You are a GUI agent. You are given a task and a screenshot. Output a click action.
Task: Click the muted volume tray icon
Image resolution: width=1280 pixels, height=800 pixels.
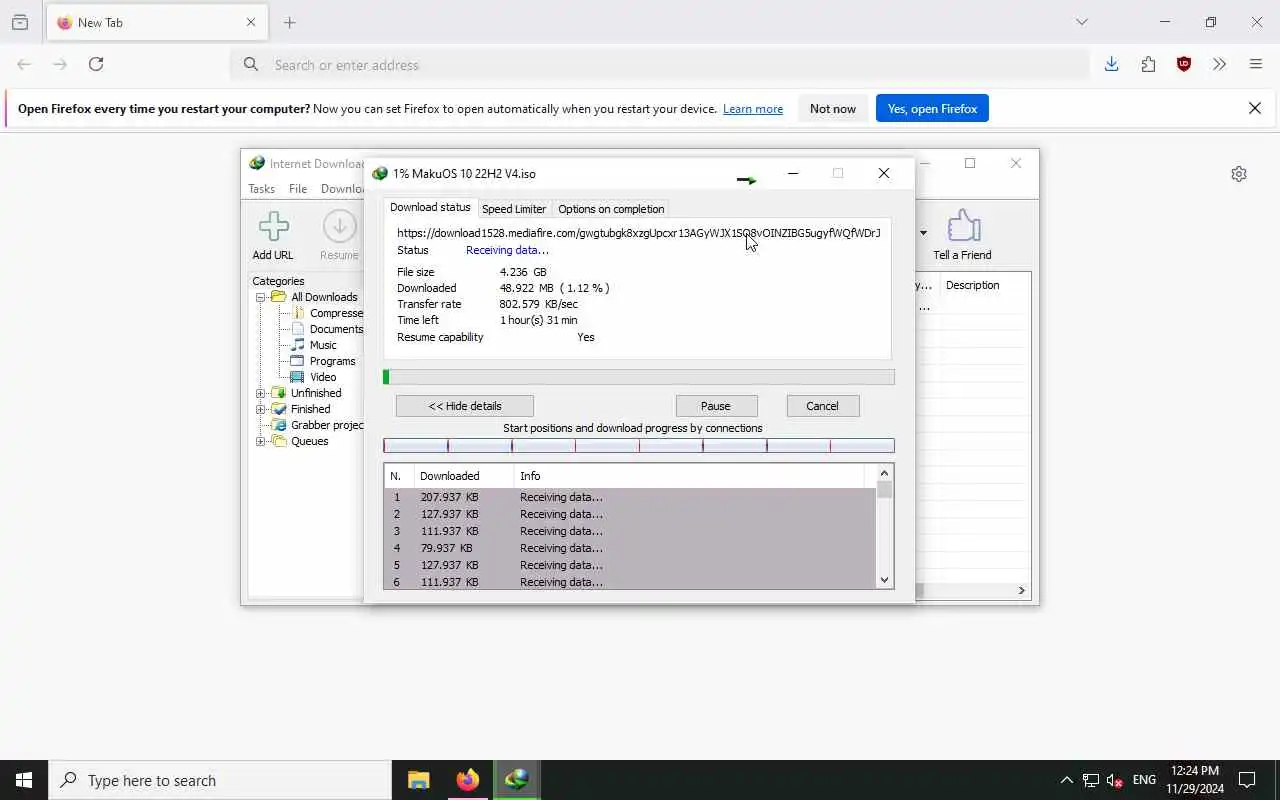pos(1115,781)
